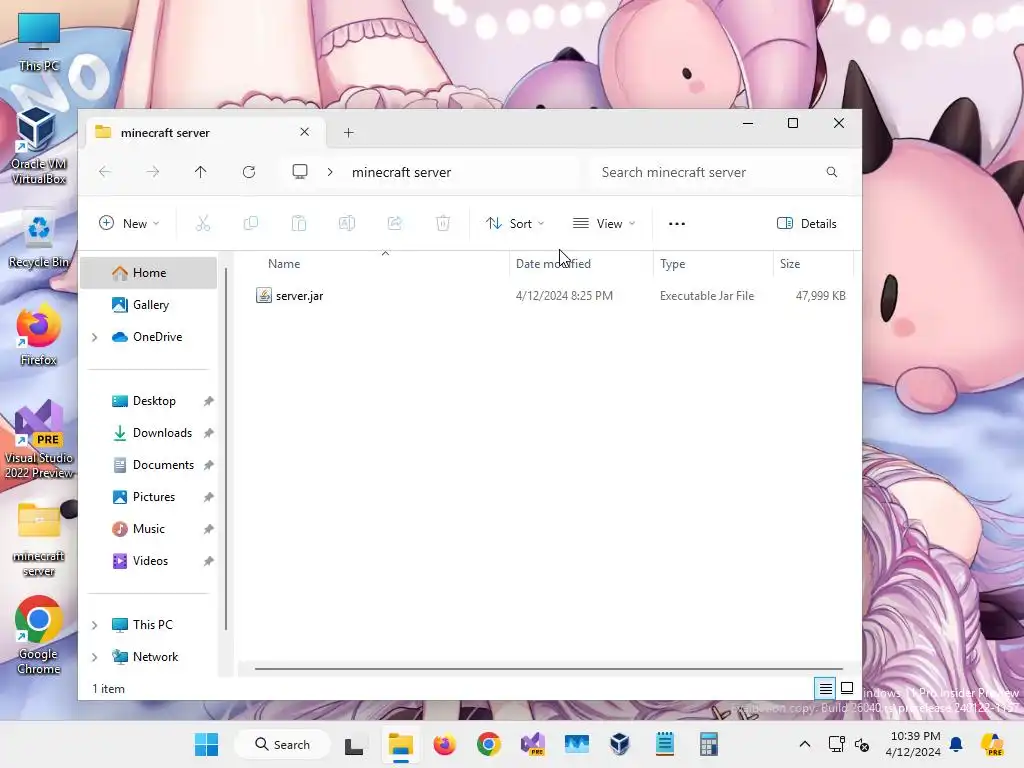Expand the OneDrive tree node
Image resolution: width=1024 pixels, height=768 pixels.
[x=95, y=337]
